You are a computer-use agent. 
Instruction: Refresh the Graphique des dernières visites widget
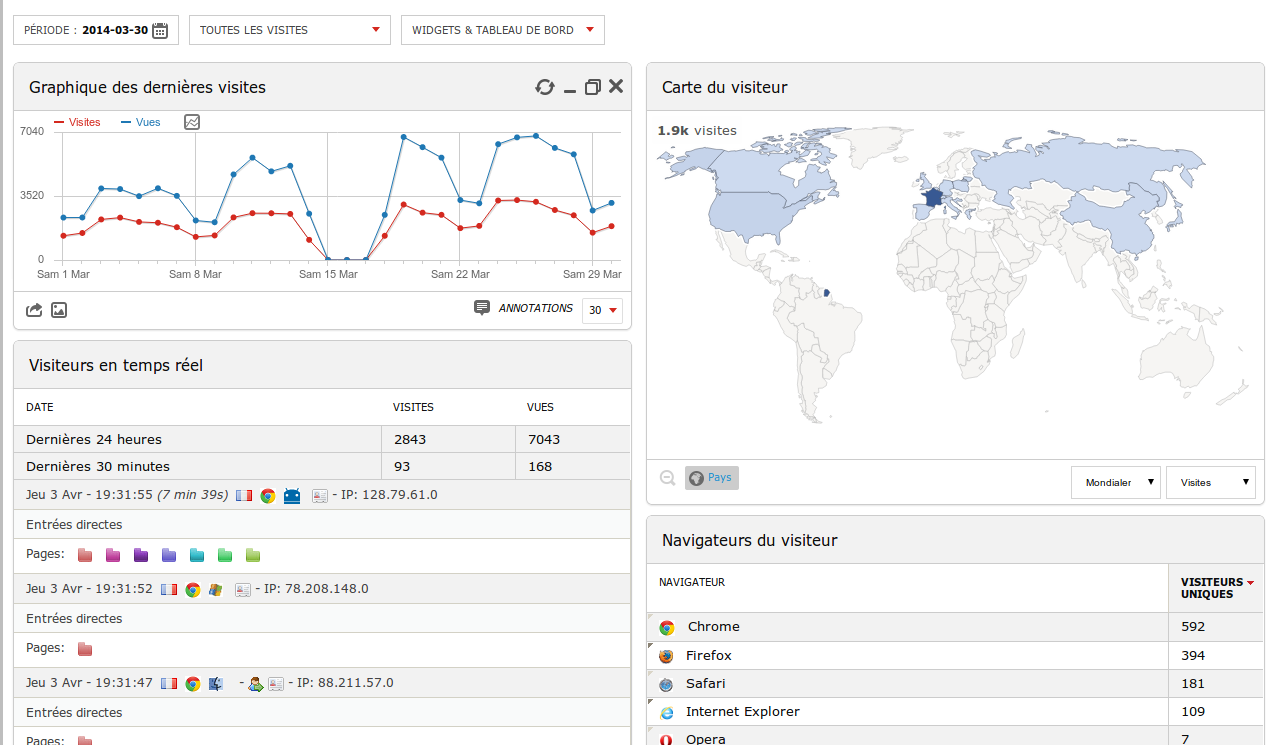tap(544, 87)
